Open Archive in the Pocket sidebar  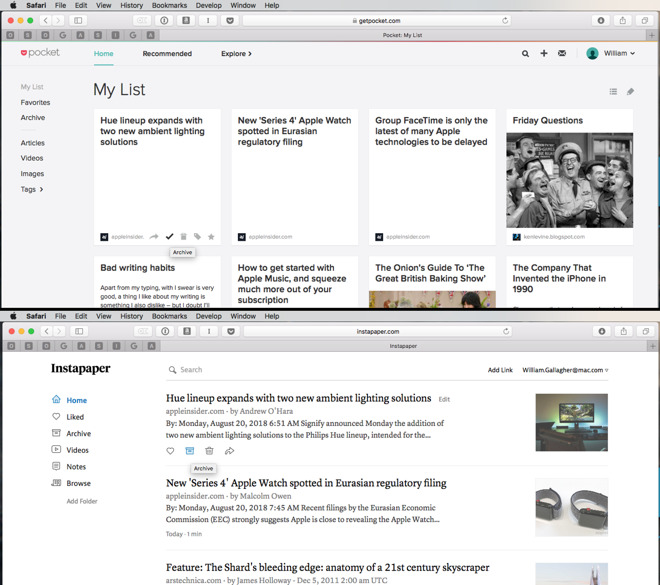click(33, 117)
